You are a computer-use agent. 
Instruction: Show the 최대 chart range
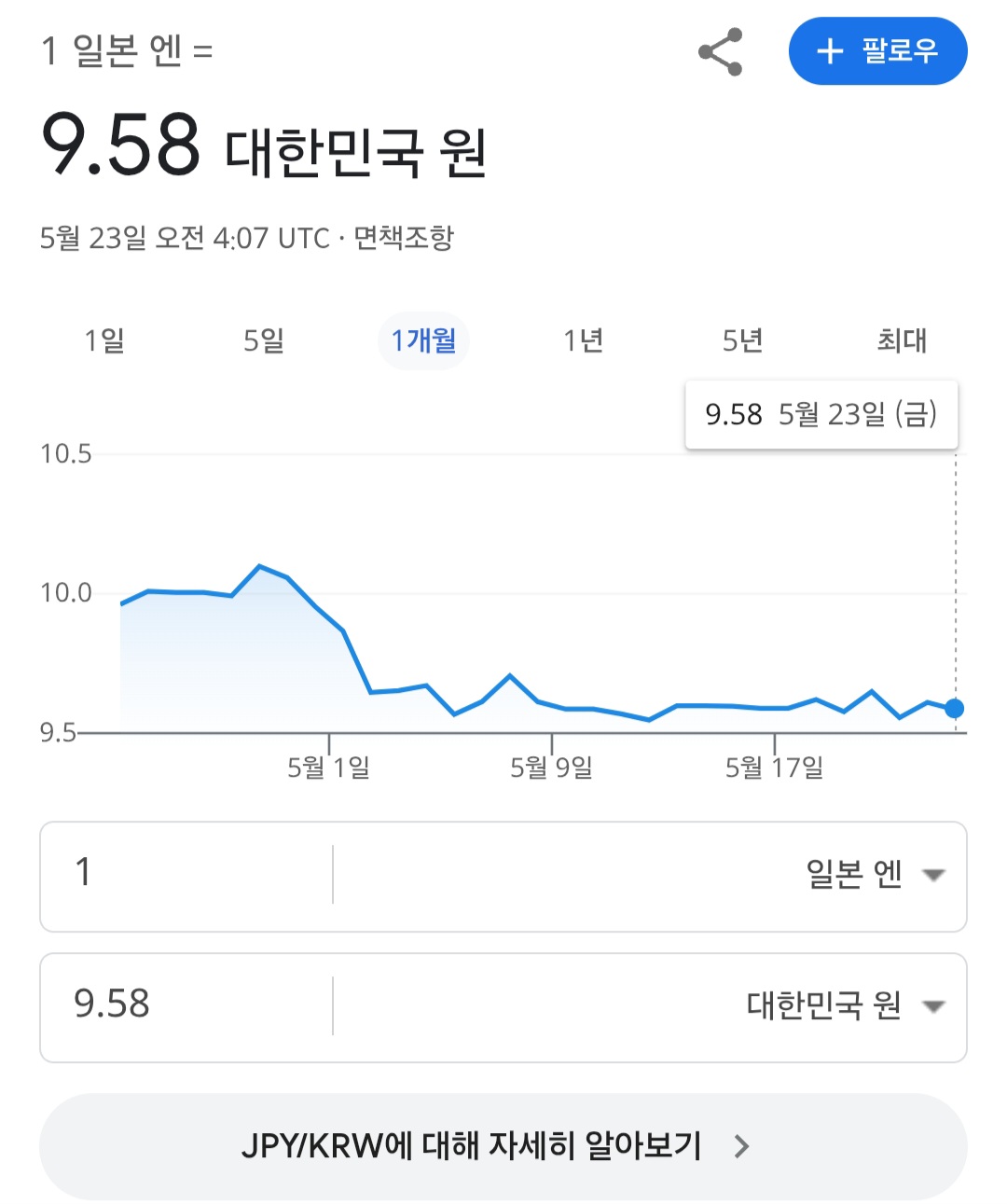tap(902, 340)
